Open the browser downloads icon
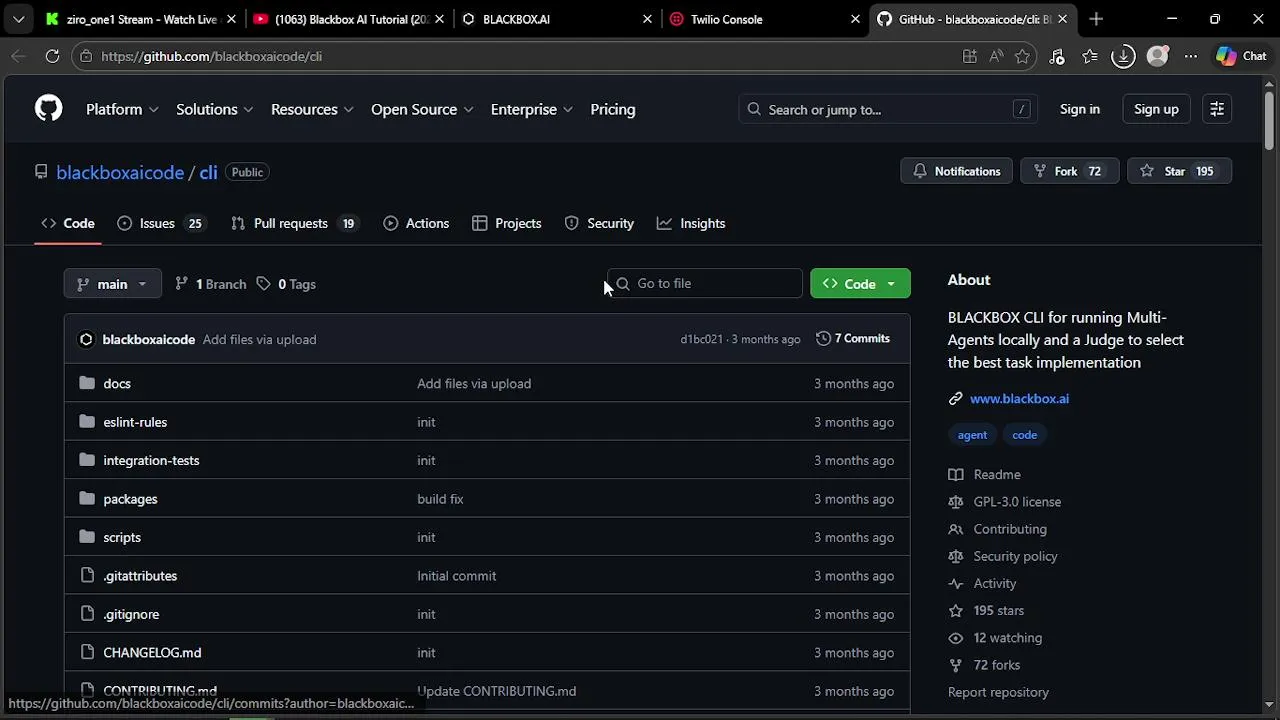 [1123, 57]
